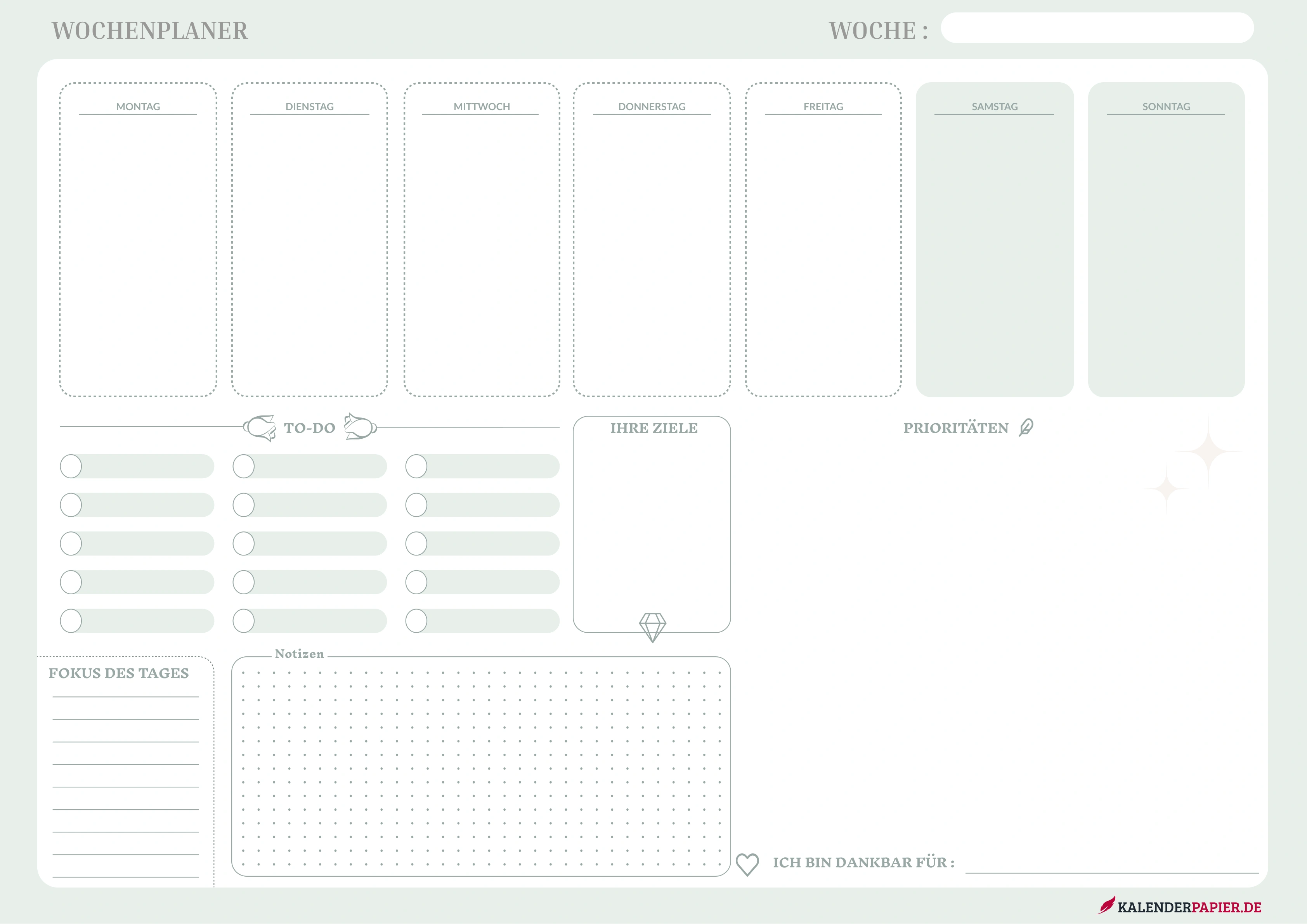
Task: Click the Ihre Ziele goals box
Action: 652,524
